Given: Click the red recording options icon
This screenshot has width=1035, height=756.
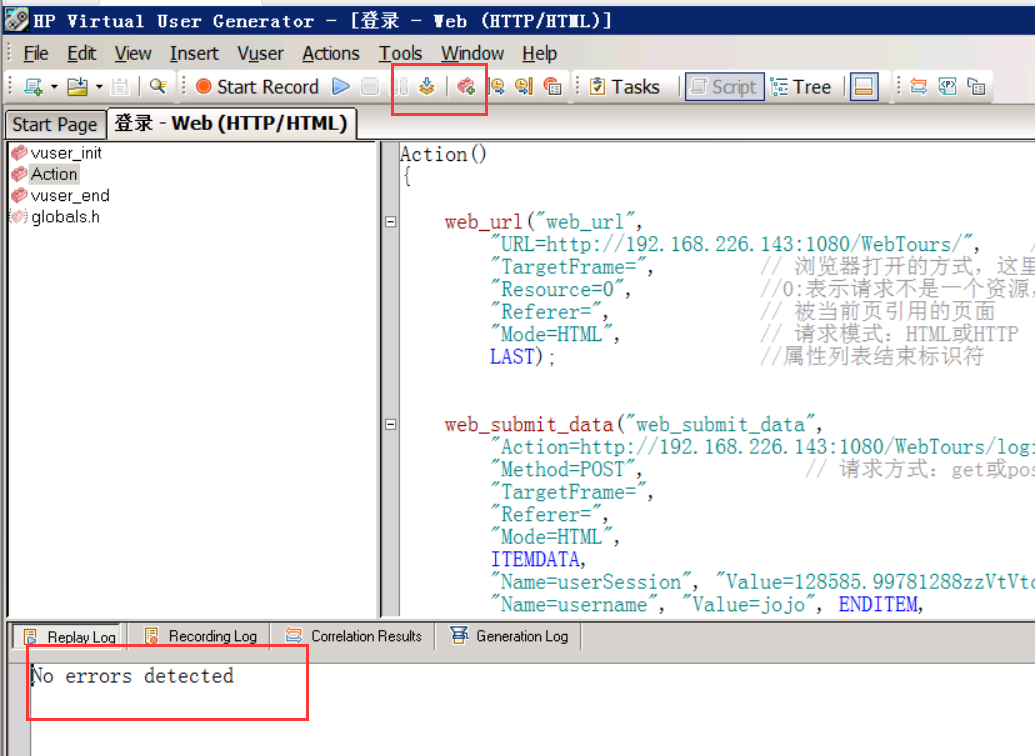Looking at the screenshot, I should tap(465, 87).
